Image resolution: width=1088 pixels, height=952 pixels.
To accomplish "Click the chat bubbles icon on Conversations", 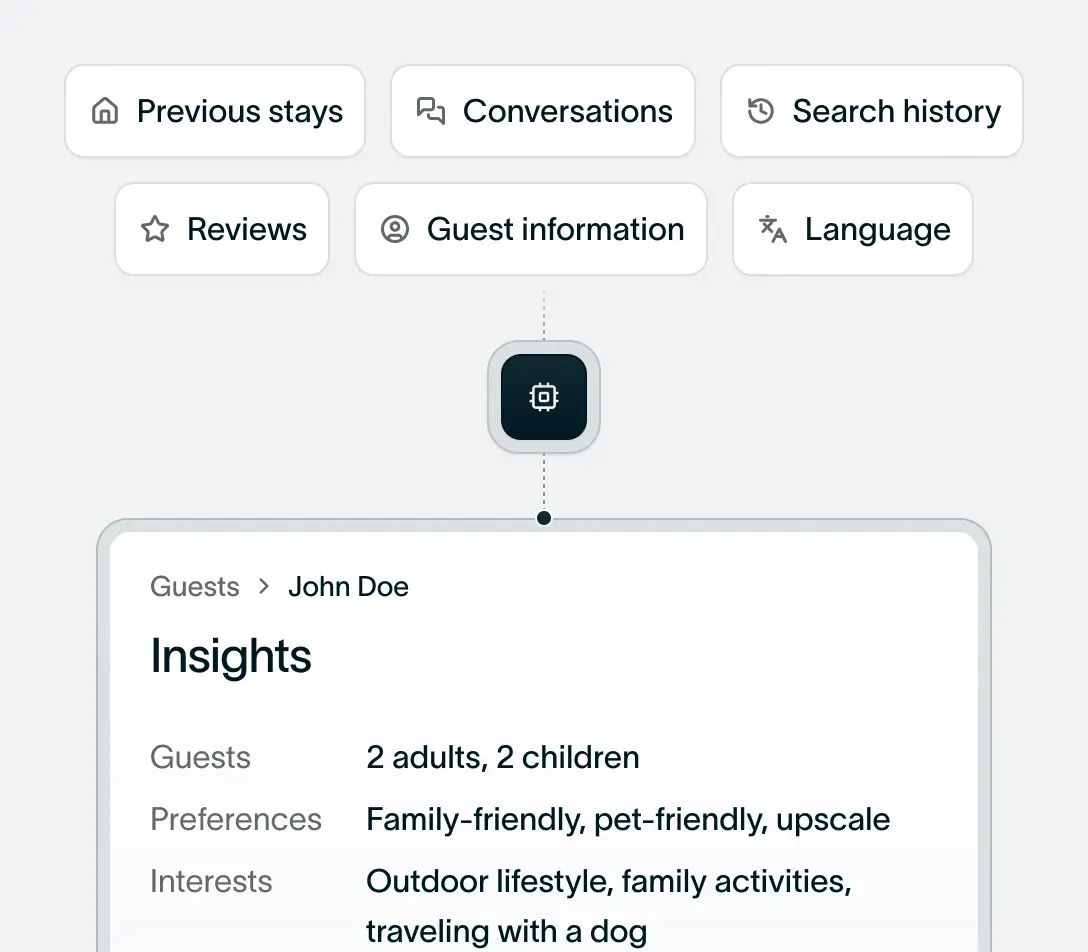I will point(430,111).
